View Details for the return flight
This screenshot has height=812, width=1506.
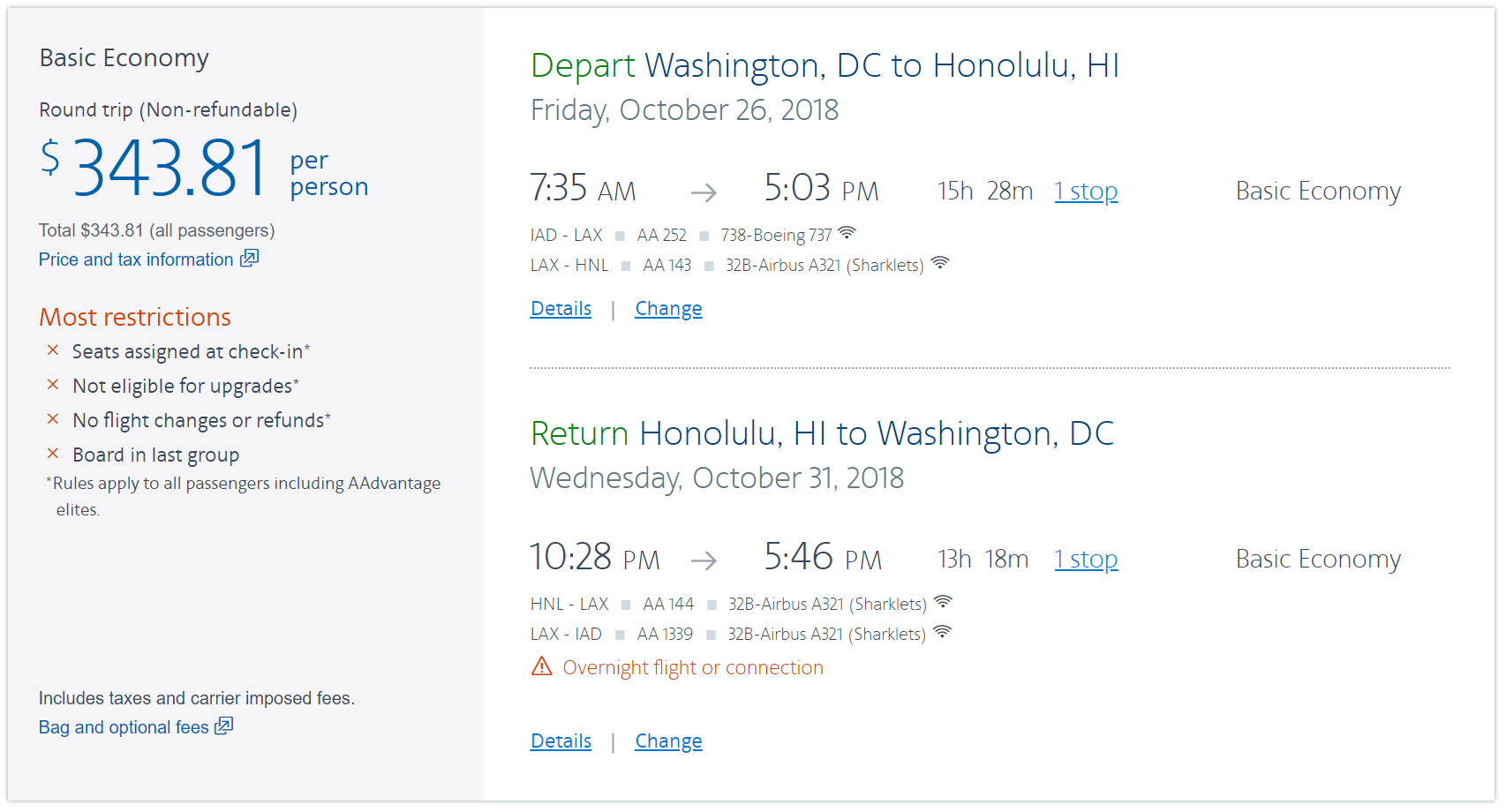(x=561, y=741)
